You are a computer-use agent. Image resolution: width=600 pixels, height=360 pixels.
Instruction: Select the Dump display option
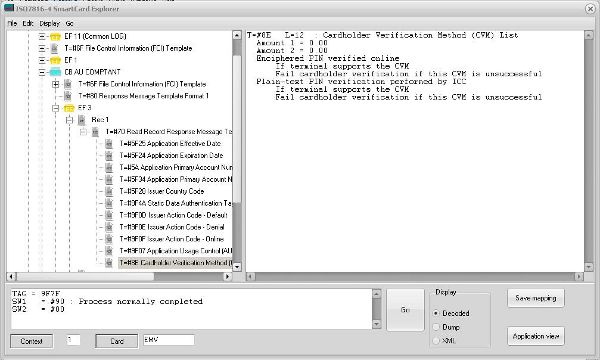pos(436,327)
